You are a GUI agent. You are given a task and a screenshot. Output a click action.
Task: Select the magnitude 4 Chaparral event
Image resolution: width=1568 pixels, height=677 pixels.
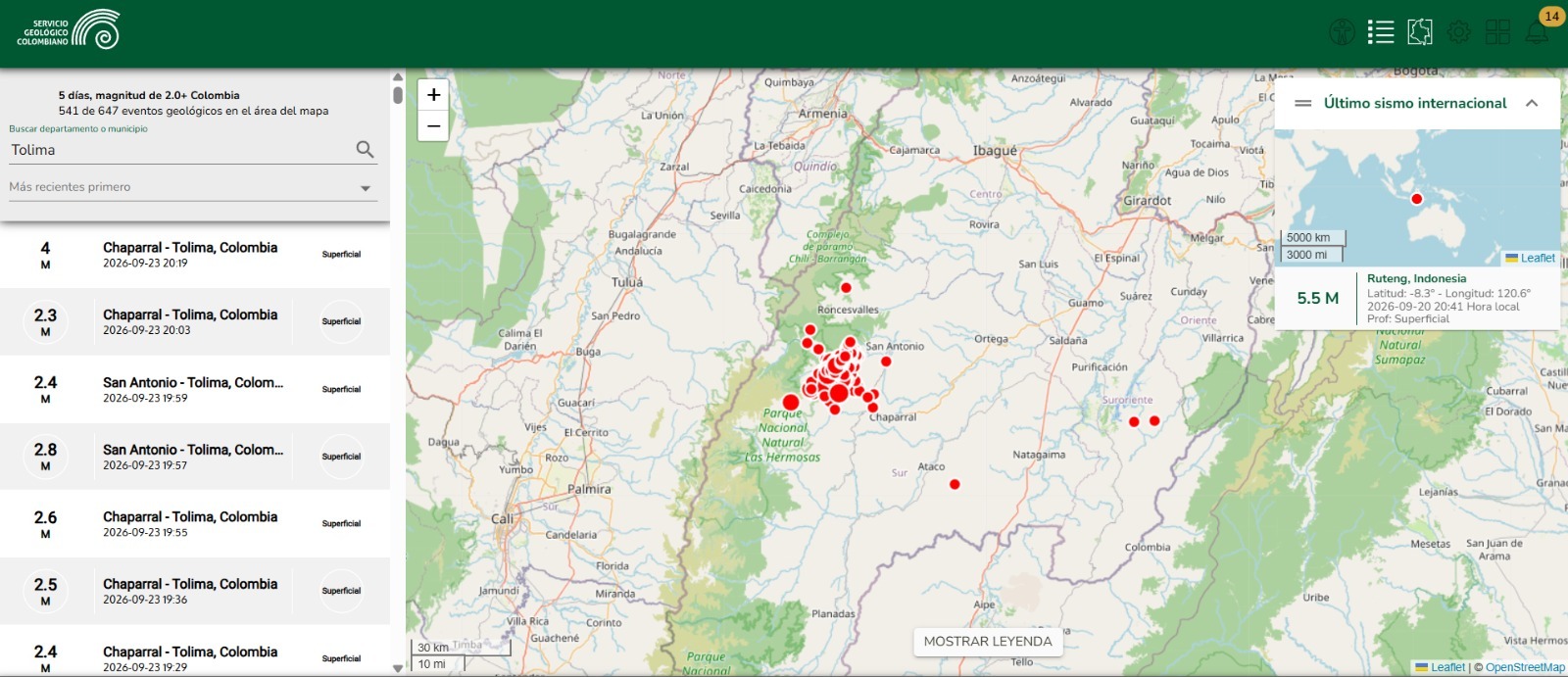195,255
